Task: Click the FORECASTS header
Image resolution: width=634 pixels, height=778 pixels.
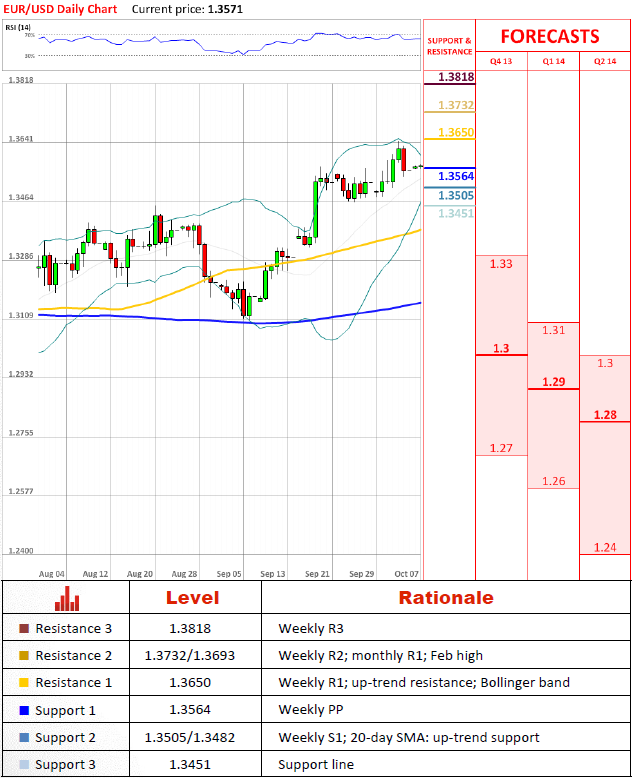Action: [550, 37]
